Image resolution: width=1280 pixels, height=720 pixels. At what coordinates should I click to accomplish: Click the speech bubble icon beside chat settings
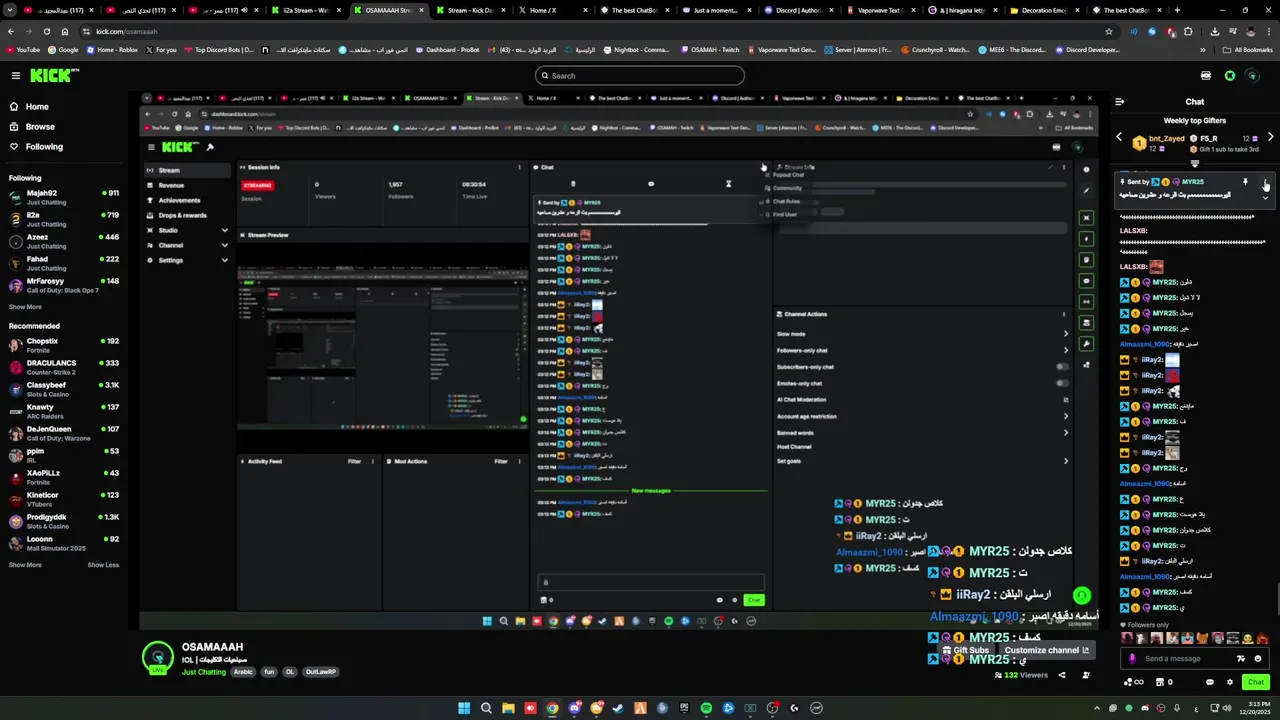coord(1209,682)
